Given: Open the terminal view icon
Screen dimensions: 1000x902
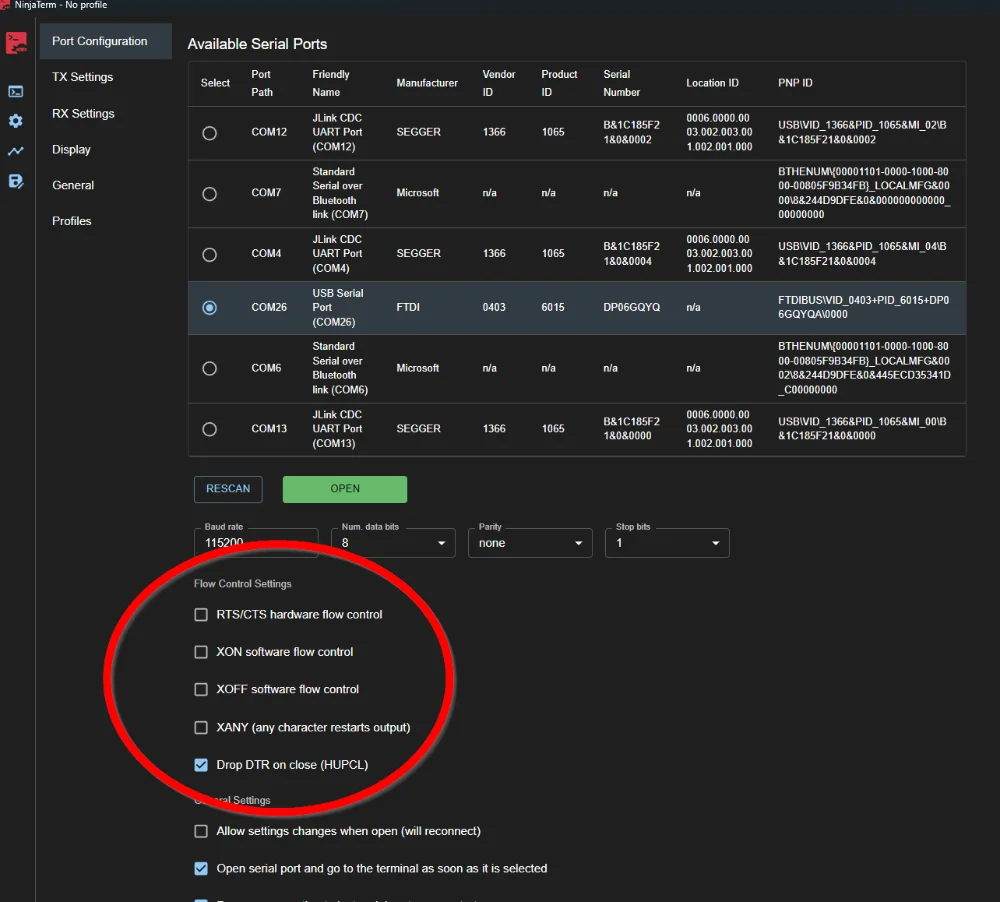Looking at the screenshot, I should tap(16, 91).
